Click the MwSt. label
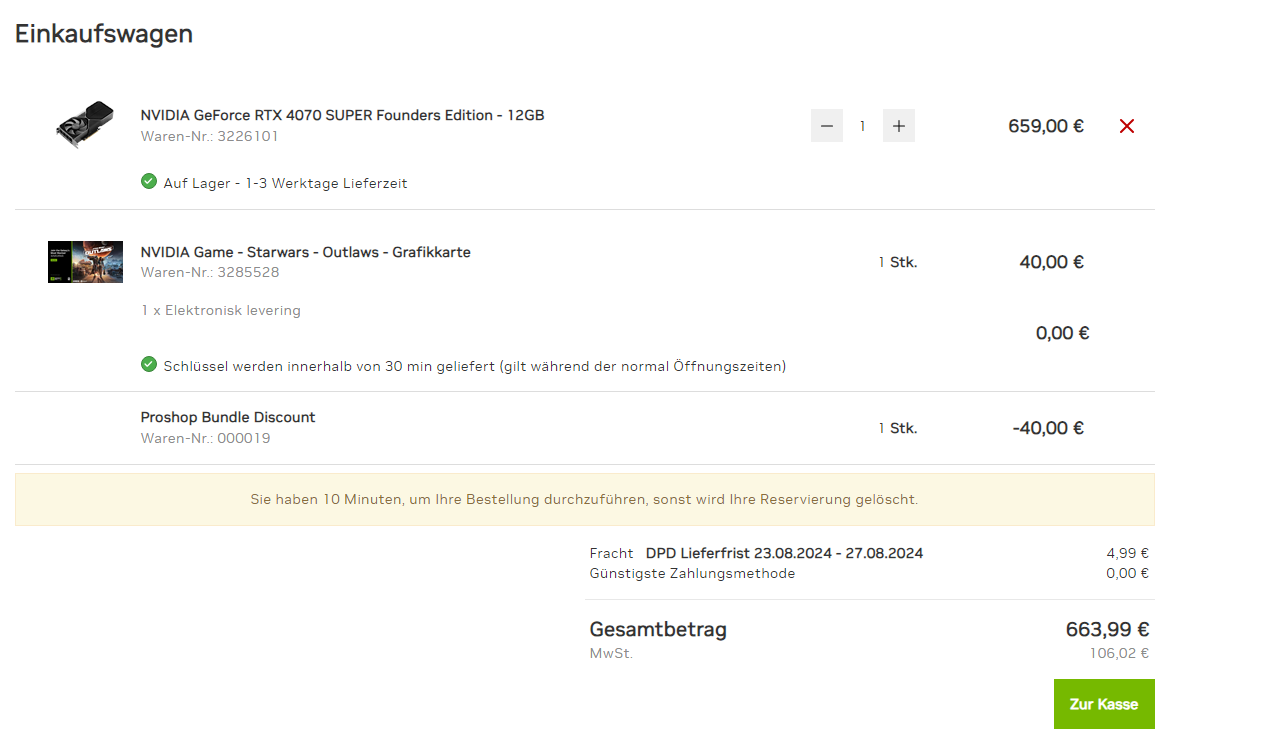The height and width of the screenshot is (743, 1270). point(611,654)
